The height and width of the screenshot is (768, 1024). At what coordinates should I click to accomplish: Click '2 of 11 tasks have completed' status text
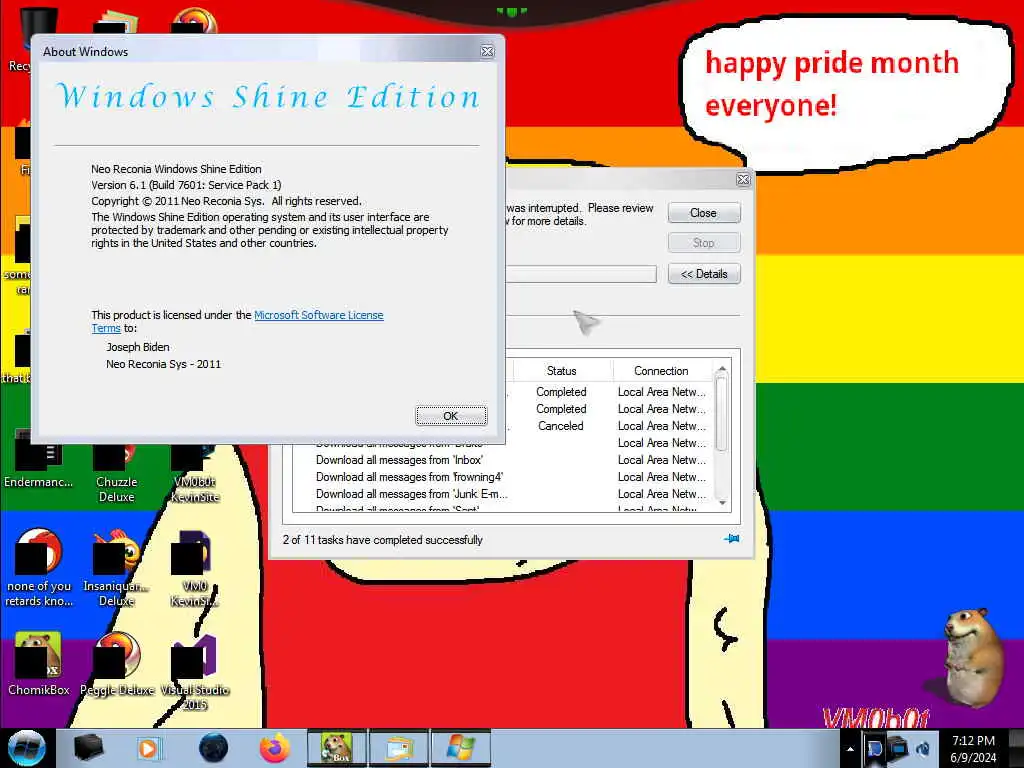[382, 539]
